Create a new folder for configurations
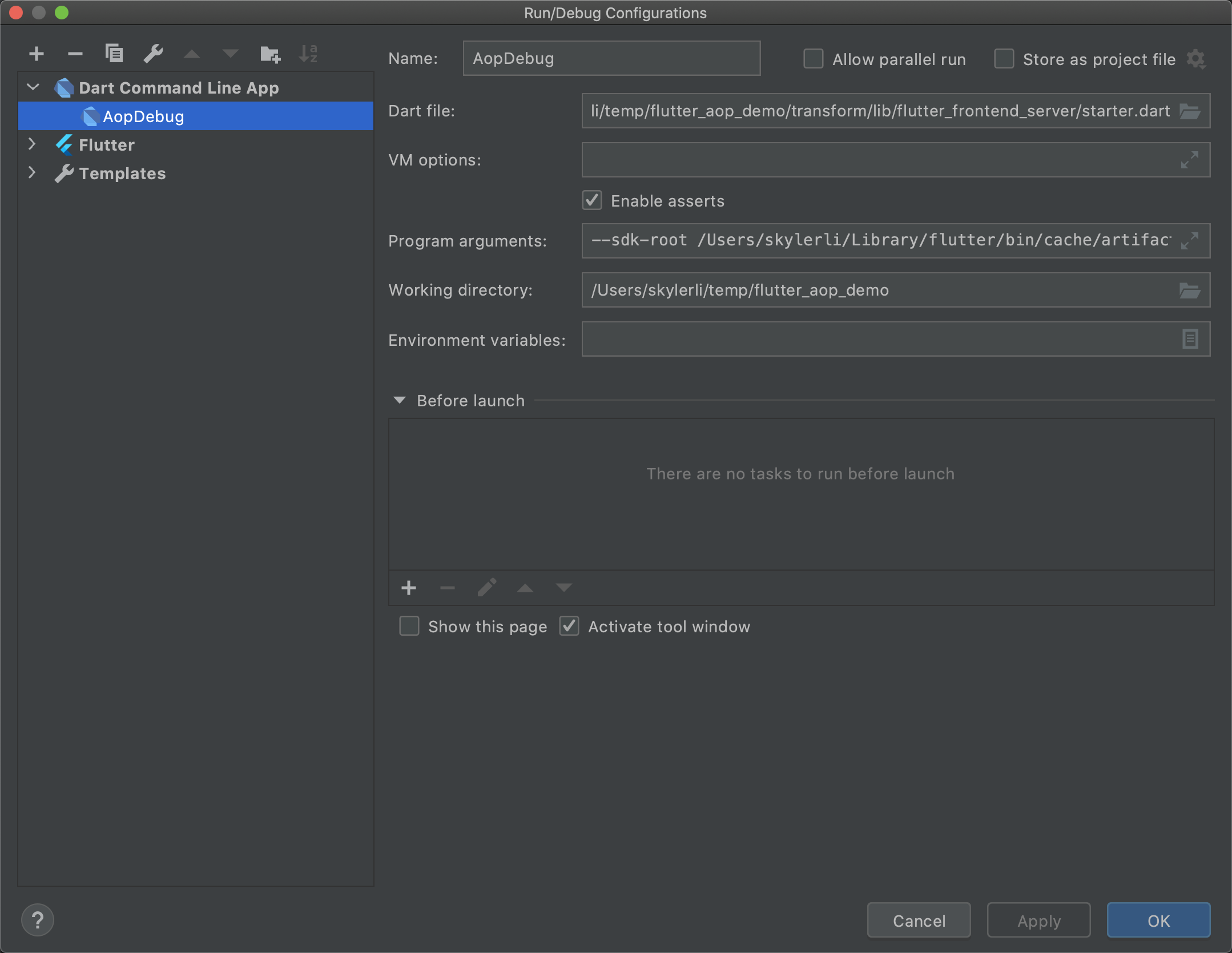Image resolution: width=1232 pixels, height=953 pixels. 269,53
